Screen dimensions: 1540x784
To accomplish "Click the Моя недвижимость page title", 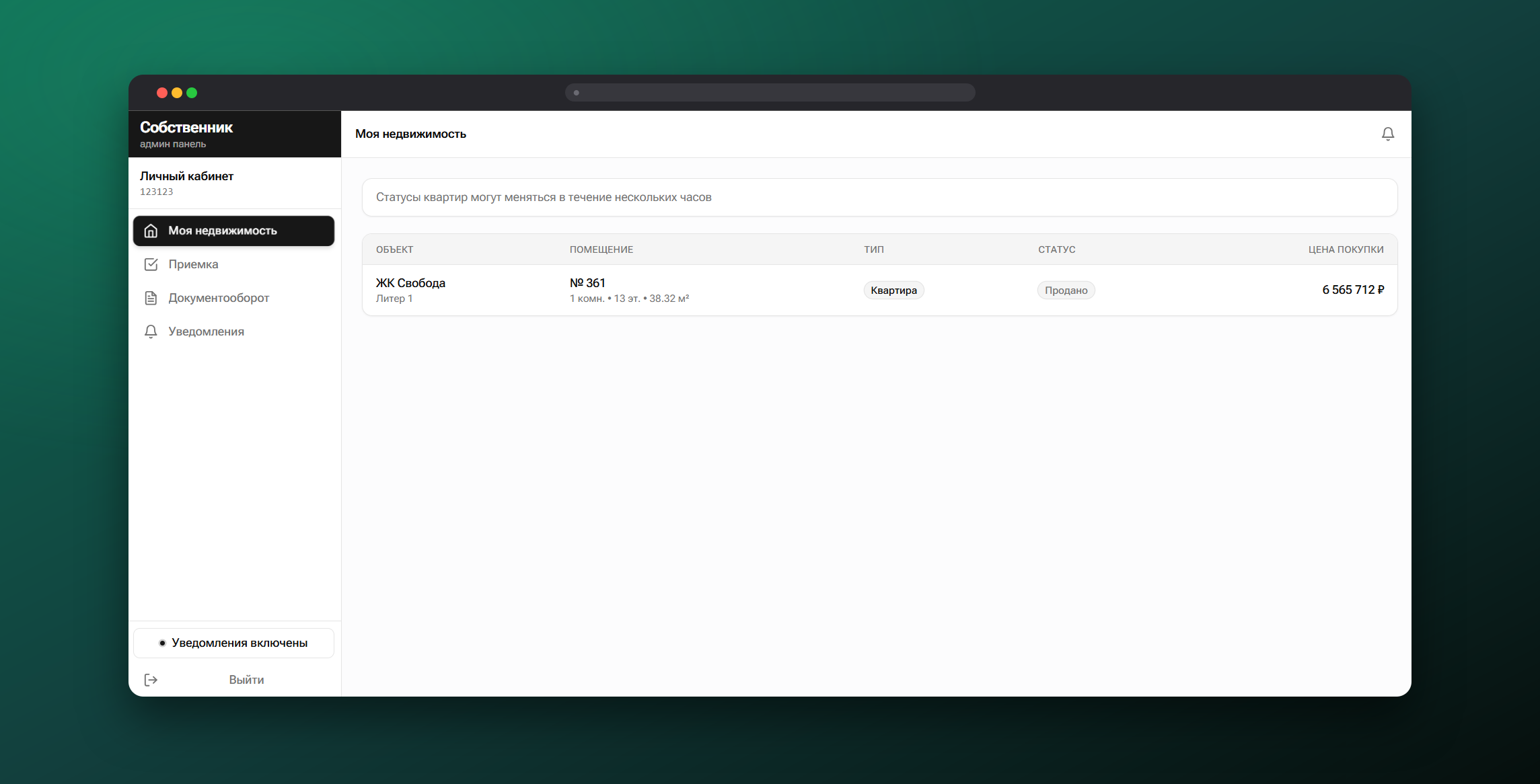I will click(410, 134).
